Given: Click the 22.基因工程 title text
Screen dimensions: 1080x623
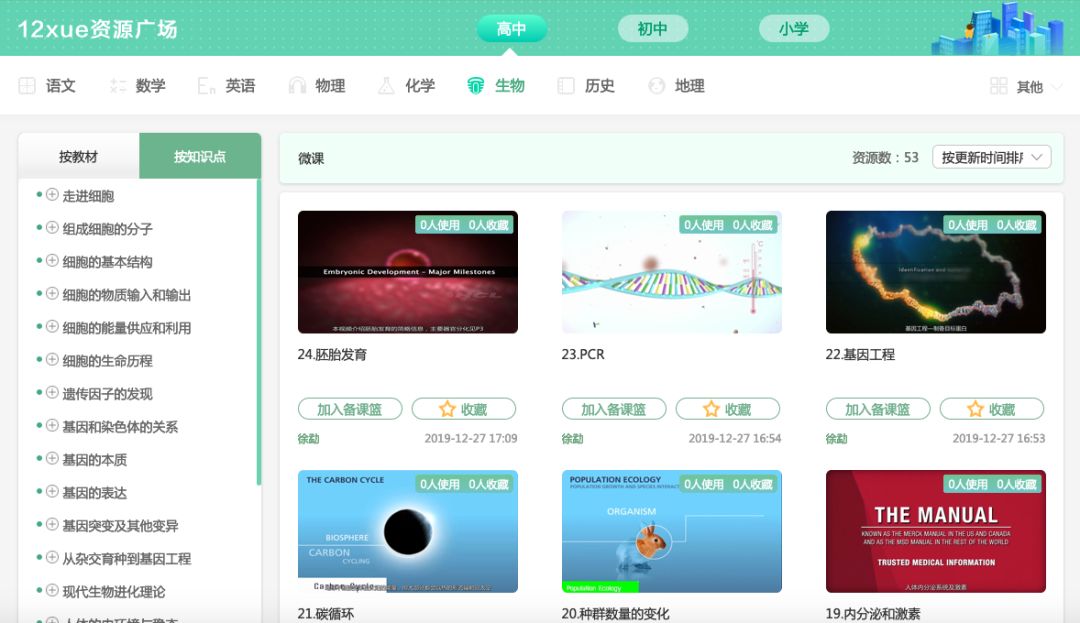Looking at the screenshot, I should (x=860, y=355).
